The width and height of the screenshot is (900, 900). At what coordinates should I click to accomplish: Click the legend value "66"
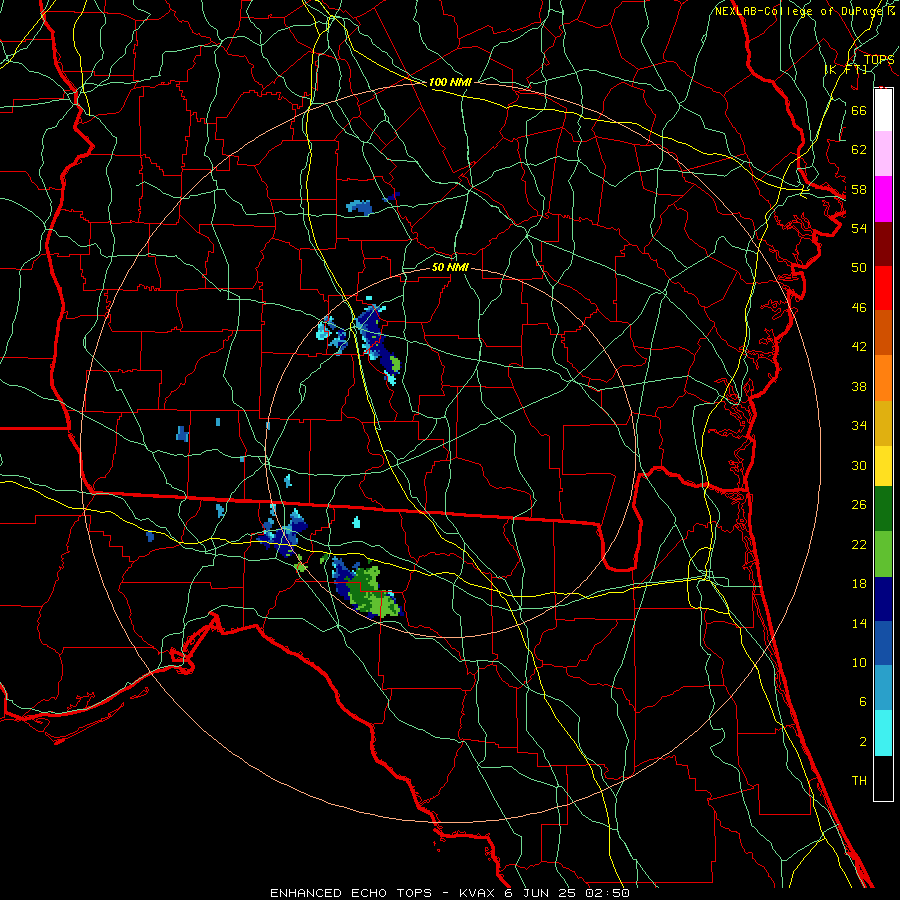[859, 110]
